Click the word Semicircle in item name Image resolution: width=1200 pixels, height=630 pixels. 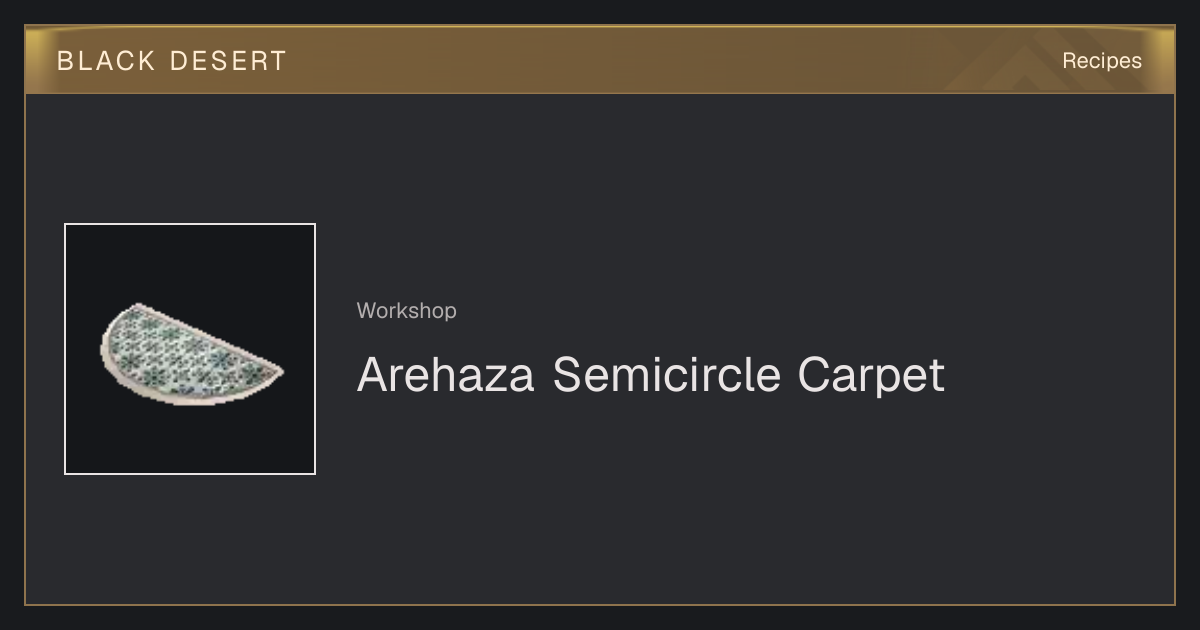click(x=666, y=374)
